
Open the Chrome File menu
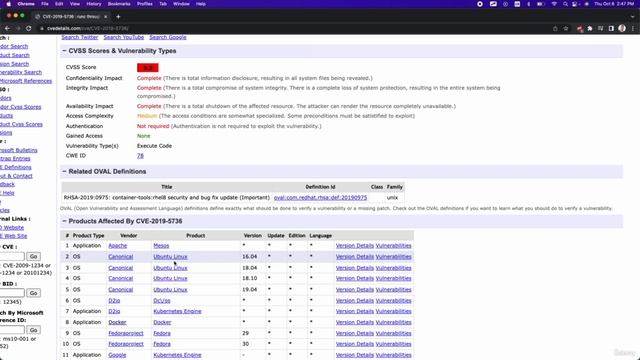(45, 4)
